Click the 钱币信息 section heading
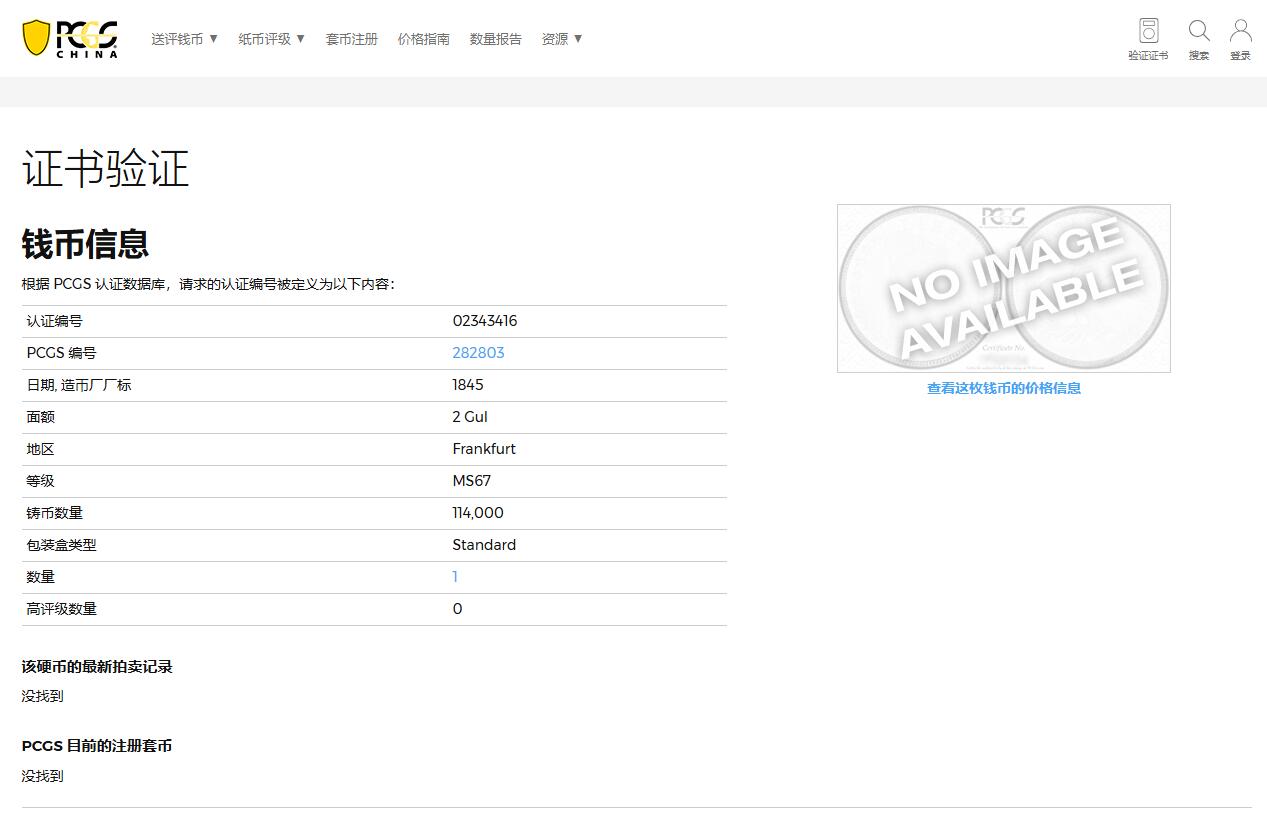Image resolution: width=1267 pixels, height=823 pixels. tap(86, 244)
